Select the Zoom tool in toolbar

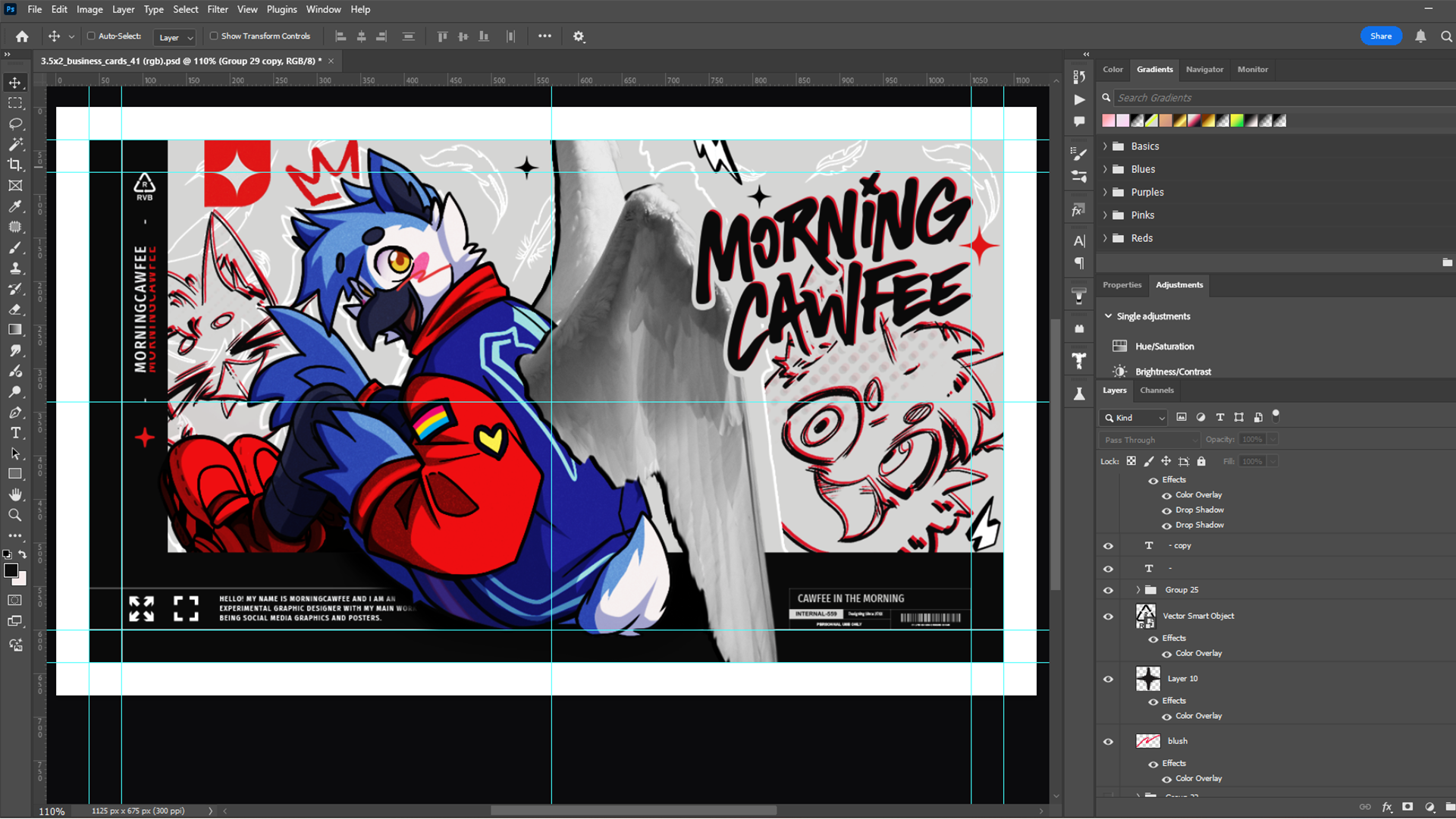coord(15,515)
